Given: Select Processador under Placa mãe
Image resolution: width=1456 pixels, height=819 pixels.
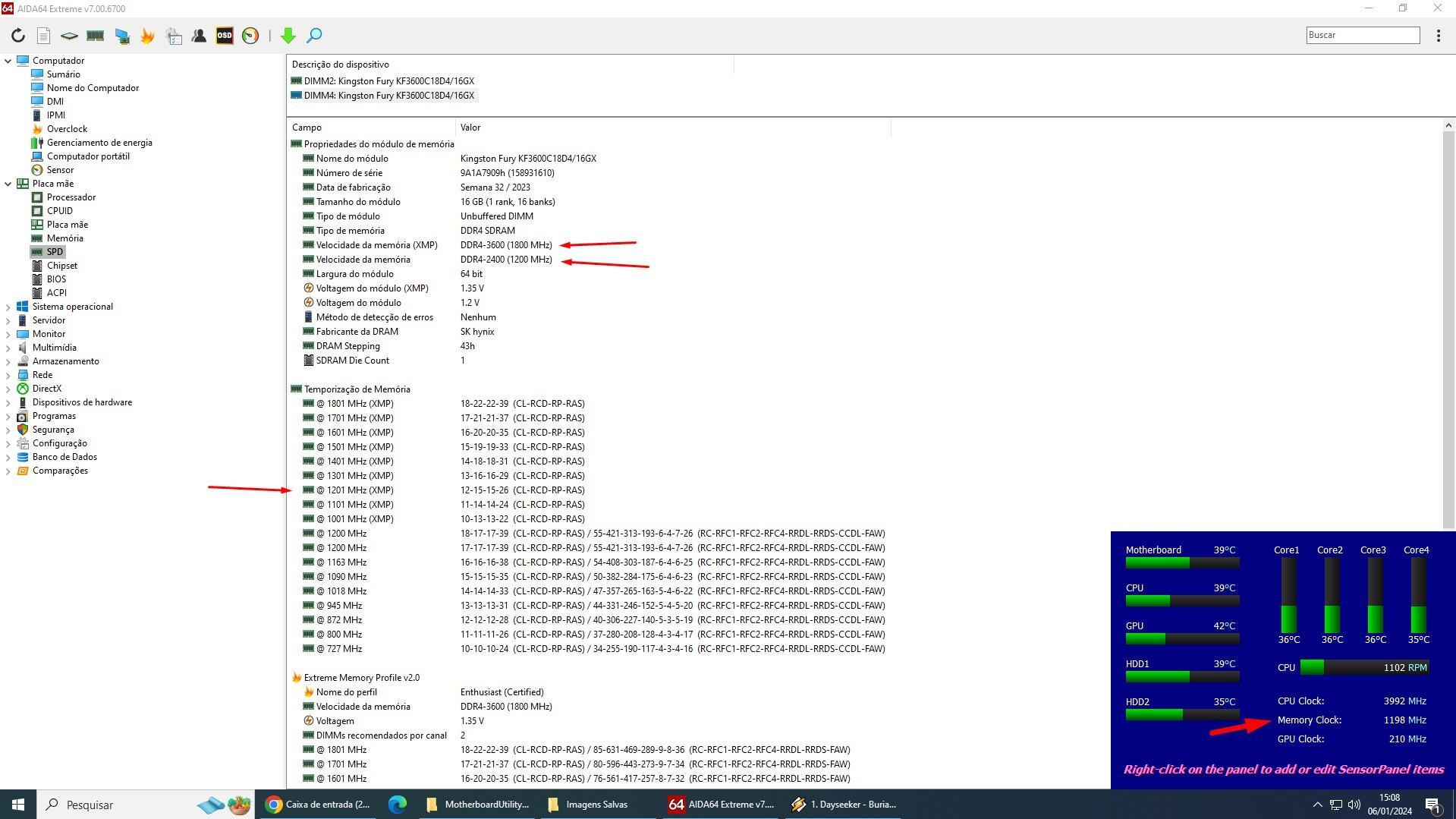Looking at the screenshot, I should 71,197.
